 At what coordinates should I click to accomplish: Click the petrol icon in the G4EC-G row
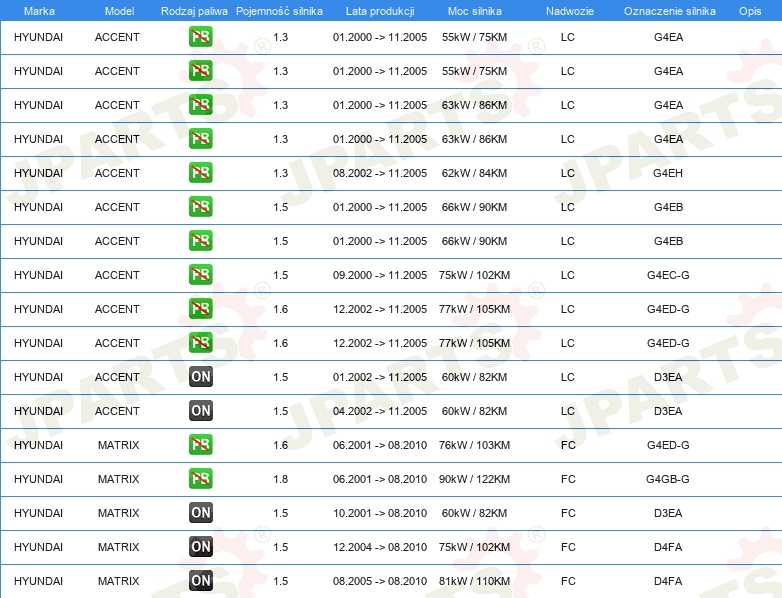[200, 274]
